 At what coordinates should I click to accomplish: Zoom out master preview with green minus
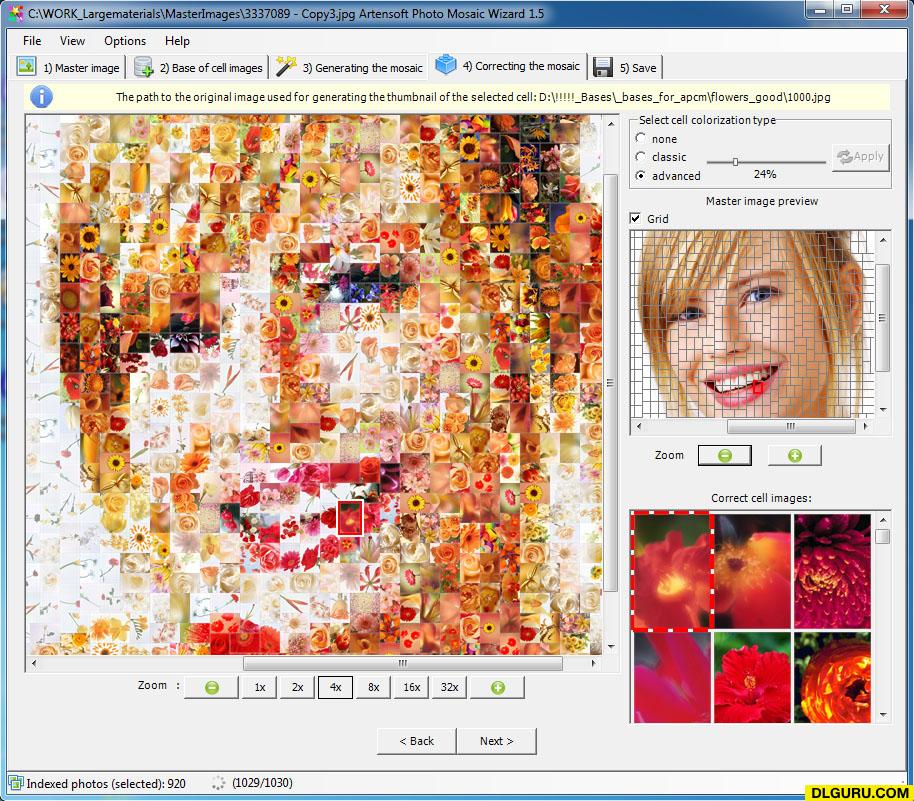(725, 455)
